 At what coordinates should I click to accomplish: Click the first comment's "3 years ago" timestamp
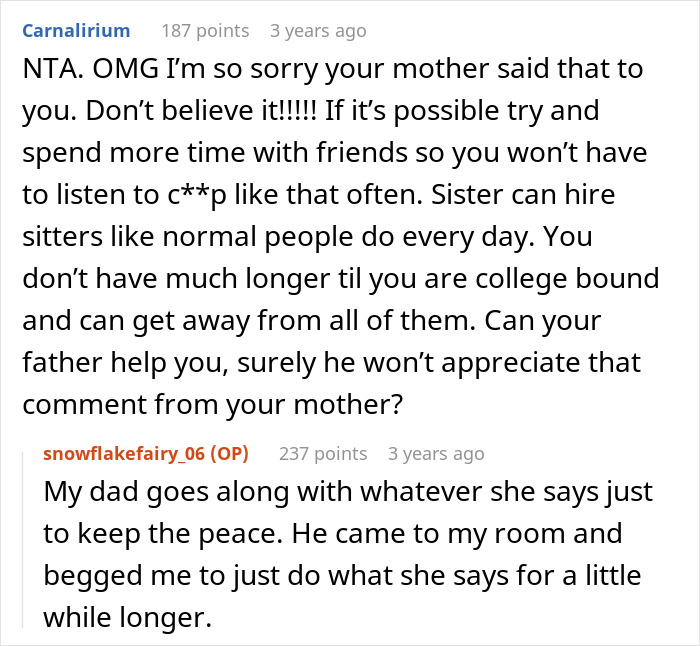coord(318,31)
